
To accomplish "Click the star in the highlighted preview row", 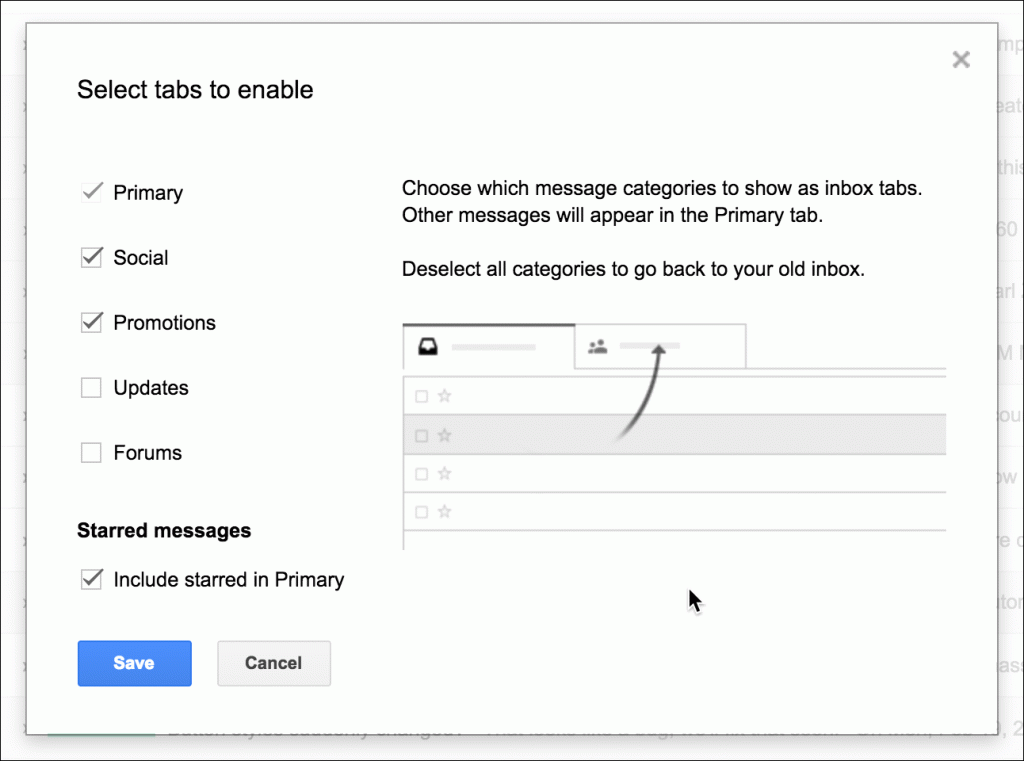I will point(445,435).
